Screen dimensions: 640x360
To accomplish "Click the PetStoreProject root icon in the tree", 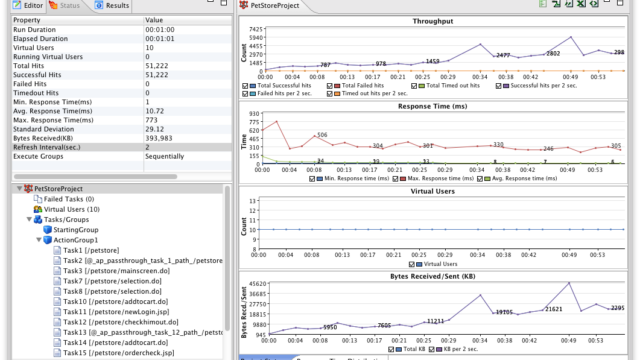I will tap(28, 189).
